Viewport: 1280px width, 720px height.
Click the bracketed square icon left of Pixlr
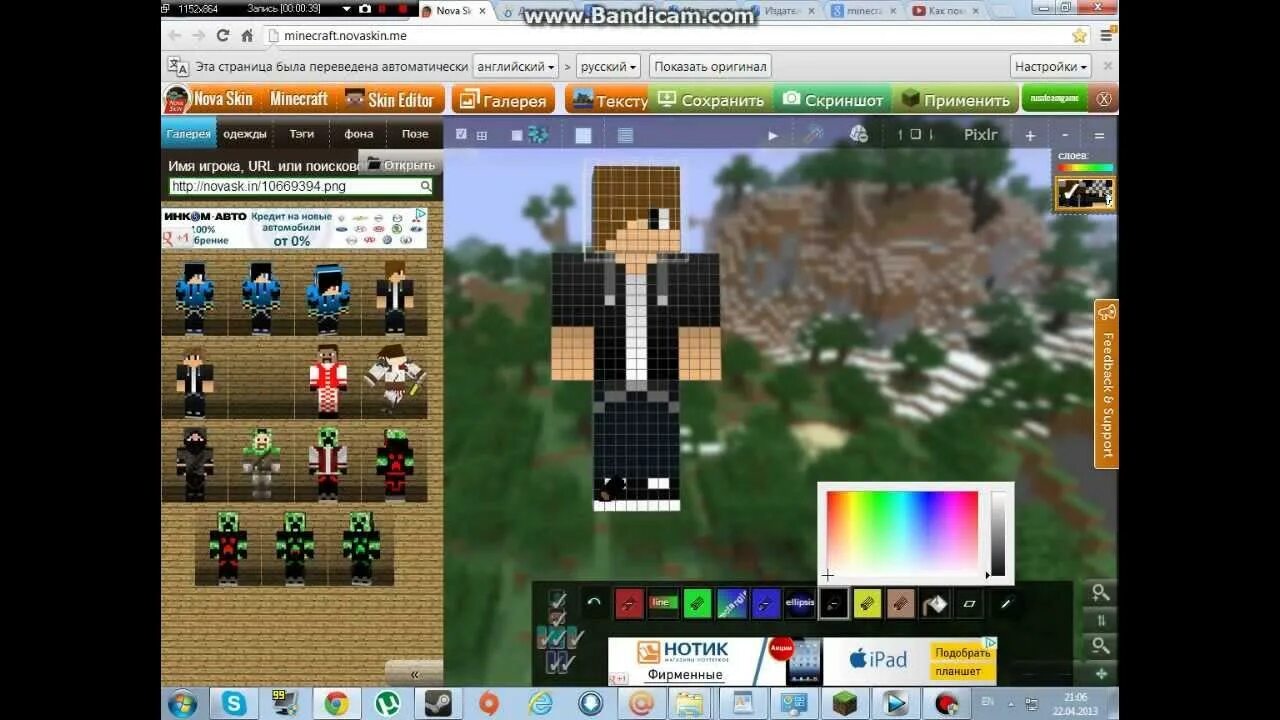click(915, 134)
